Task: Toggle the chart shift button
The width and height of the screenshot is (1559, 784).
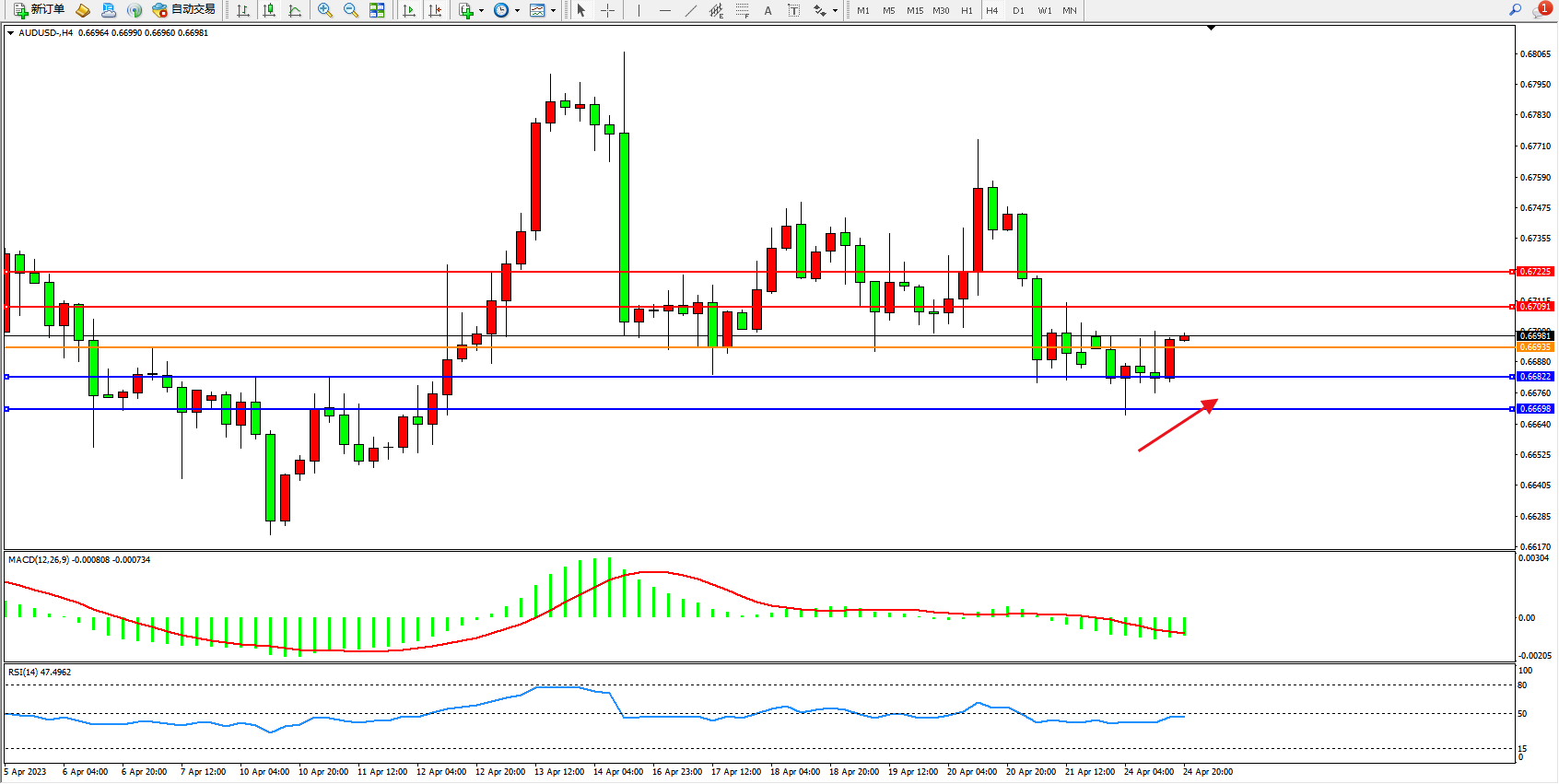Action: coord(435,10)
